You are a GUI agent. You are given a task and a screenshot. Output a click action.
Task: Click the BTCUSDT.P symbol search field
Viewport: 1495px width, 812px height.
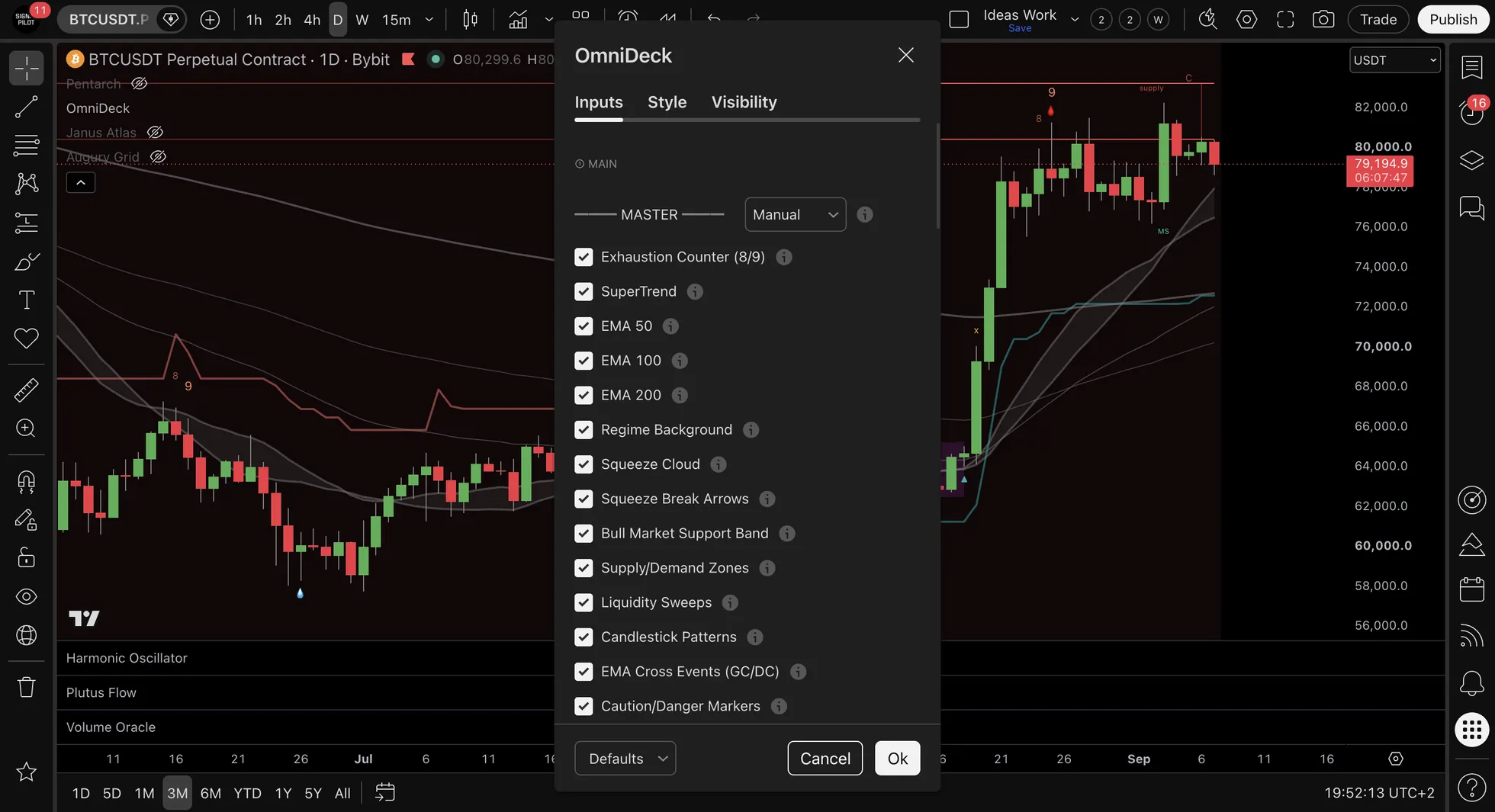(108, 20)
